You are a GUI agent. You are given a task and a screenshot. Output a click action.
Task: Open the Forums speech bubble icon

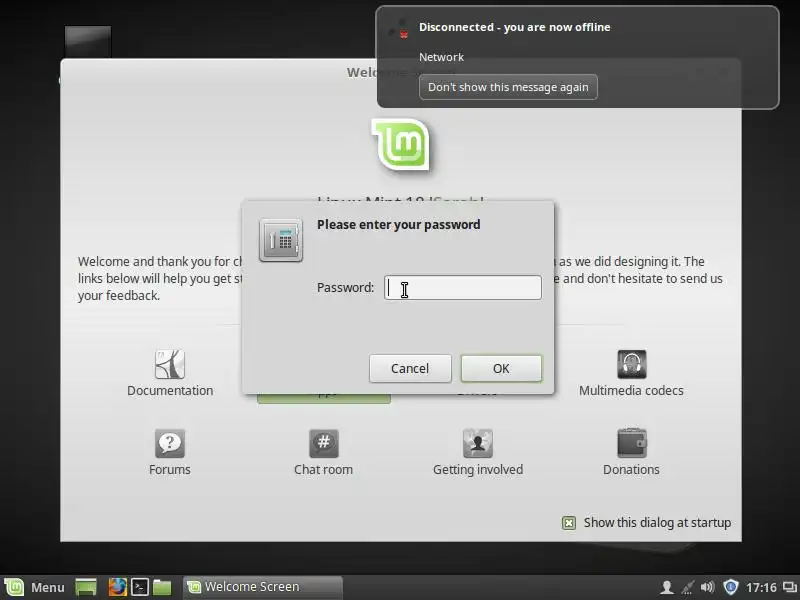point(169,443)
